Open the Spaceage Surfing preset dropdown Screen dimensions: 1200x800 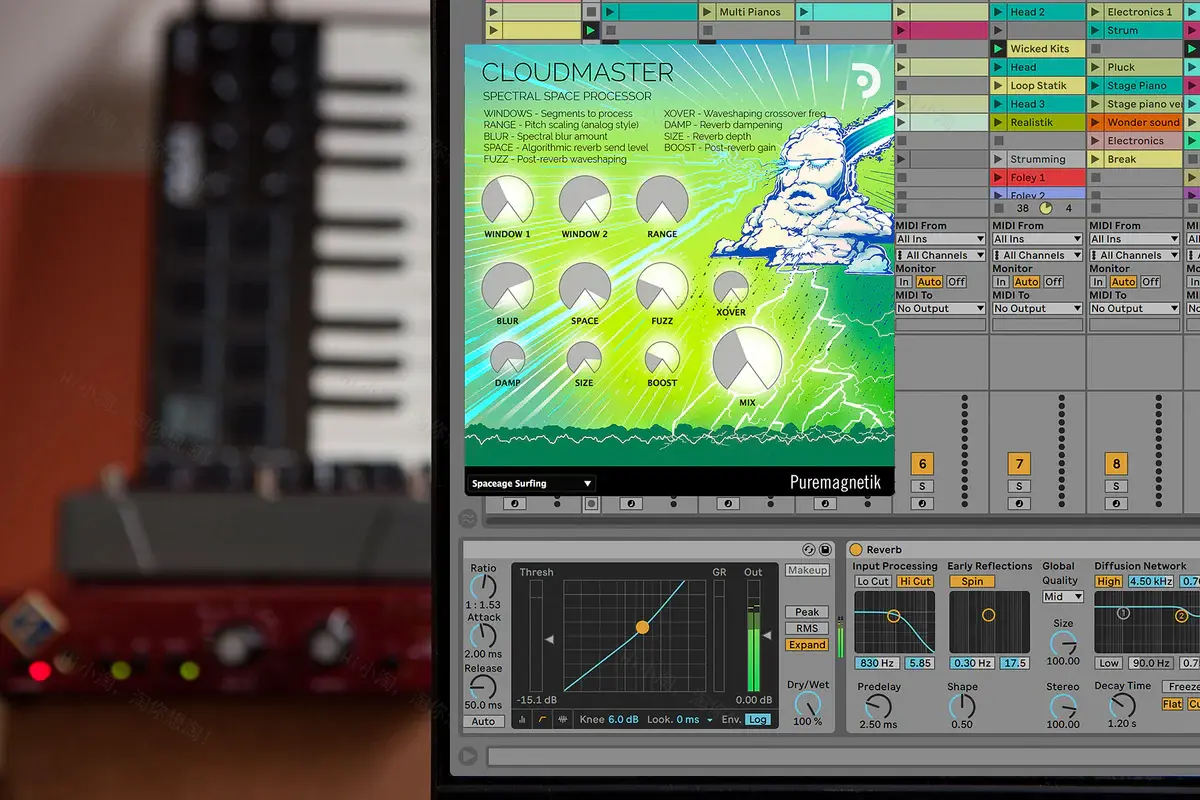(530, 483)
